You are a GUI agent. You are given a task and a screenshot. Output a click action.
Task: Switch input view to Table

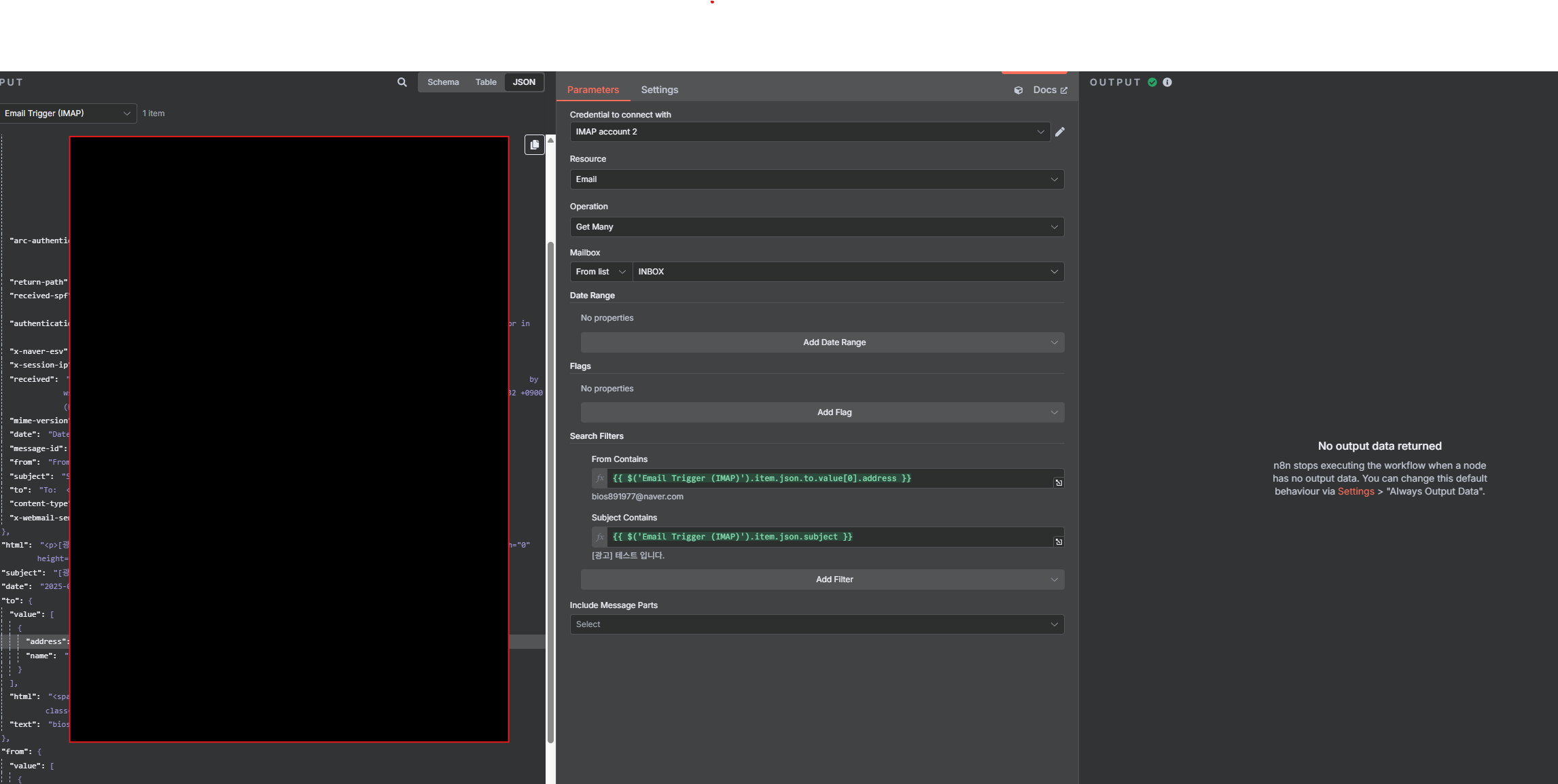486,82
